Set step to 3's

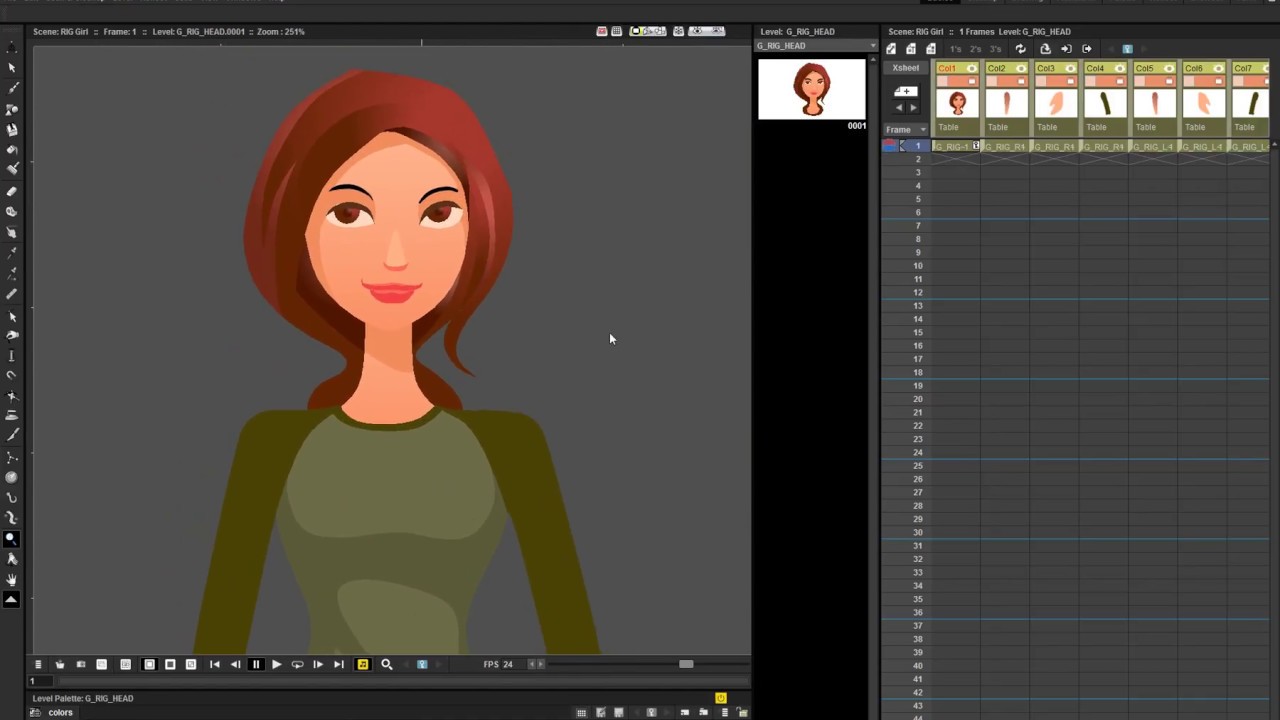[x=995, y=49]
